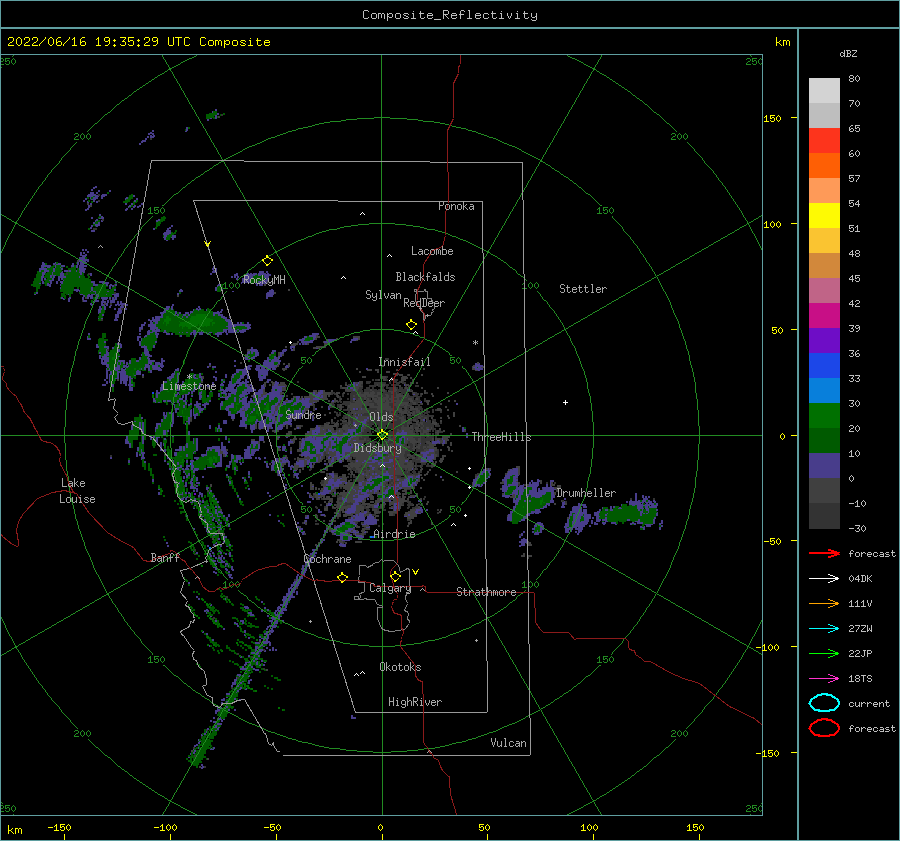Select the RockyMH label
The height and width of the screenshot is (841, 900).
(x=264, y=280)
